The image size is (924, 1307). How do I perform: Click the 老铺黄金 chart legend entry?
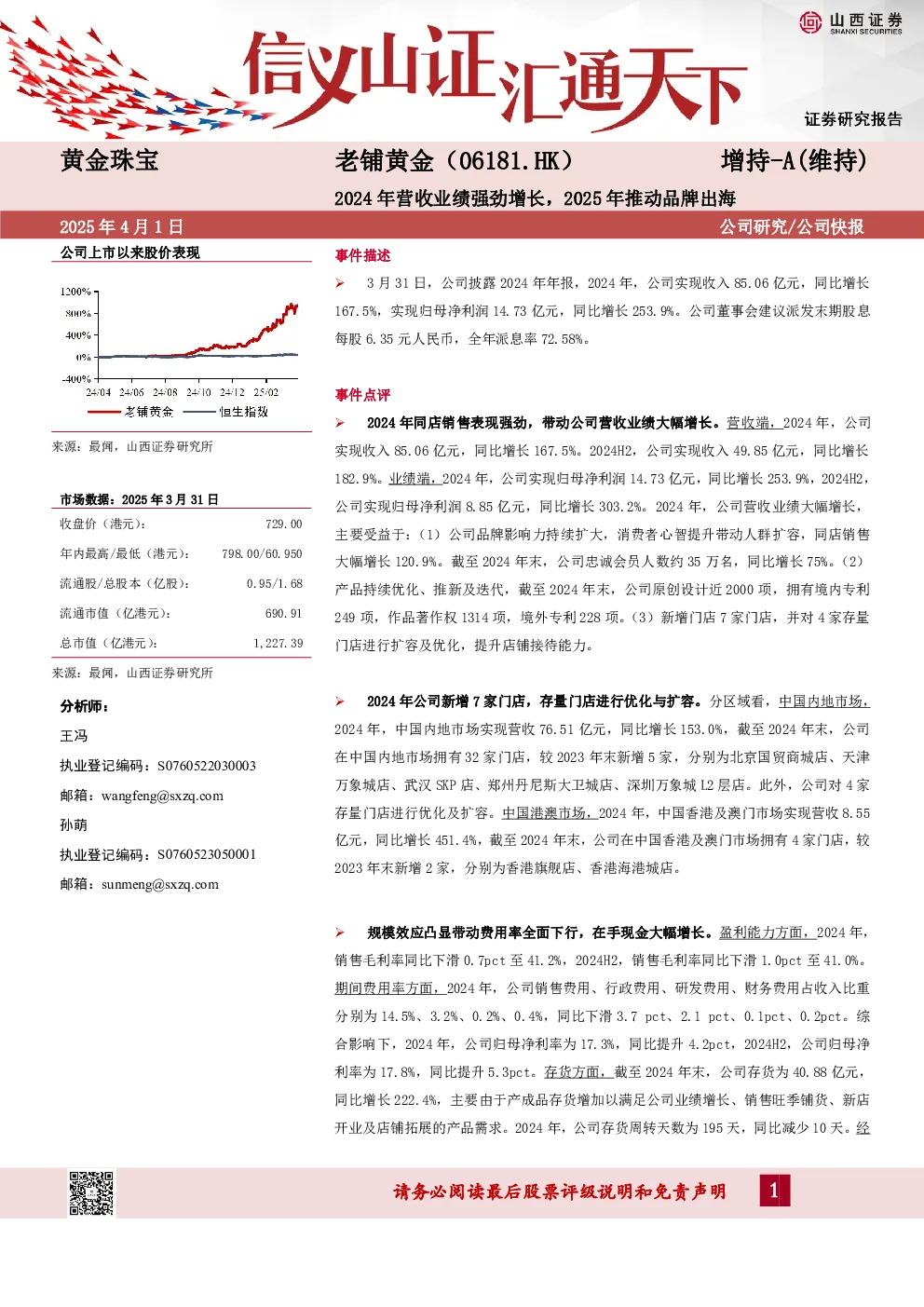click(130, 411)
